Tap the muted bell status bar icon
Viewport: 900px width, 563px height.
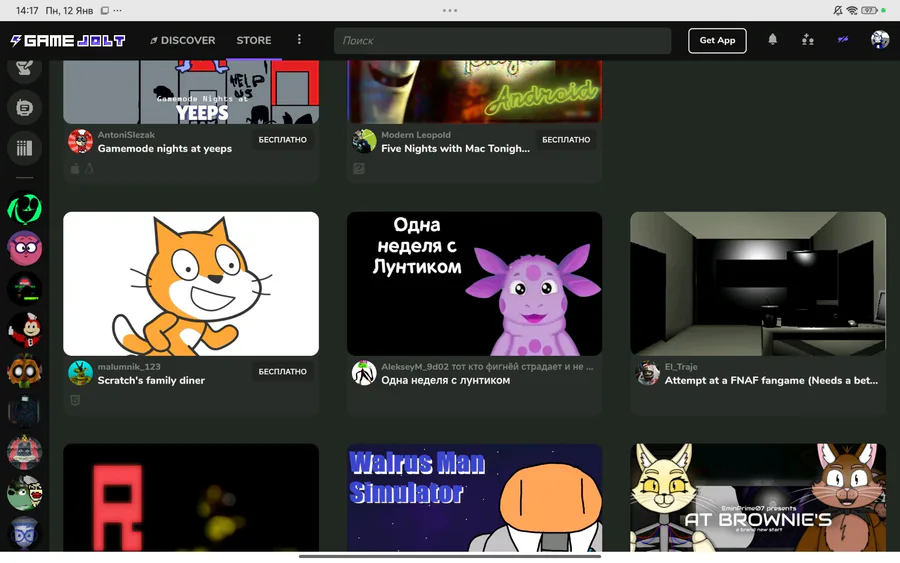[838, 10]
